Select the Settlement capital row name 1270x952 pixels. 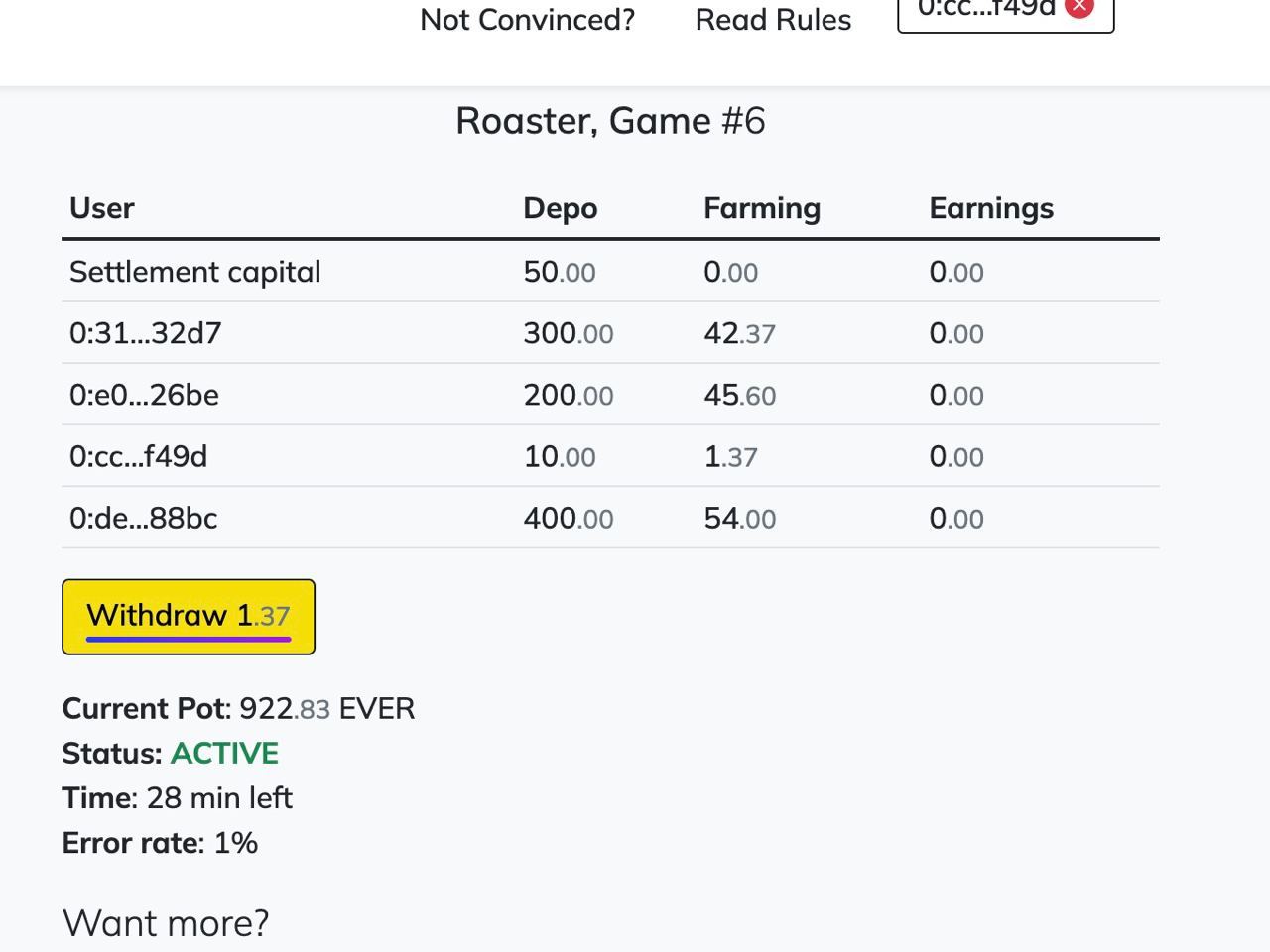194,272
